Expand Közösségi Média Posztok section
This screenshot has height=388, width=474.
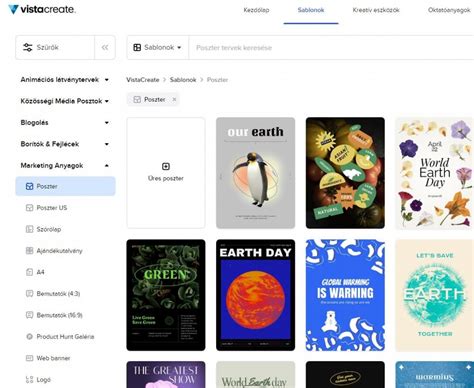pos(107,101)
